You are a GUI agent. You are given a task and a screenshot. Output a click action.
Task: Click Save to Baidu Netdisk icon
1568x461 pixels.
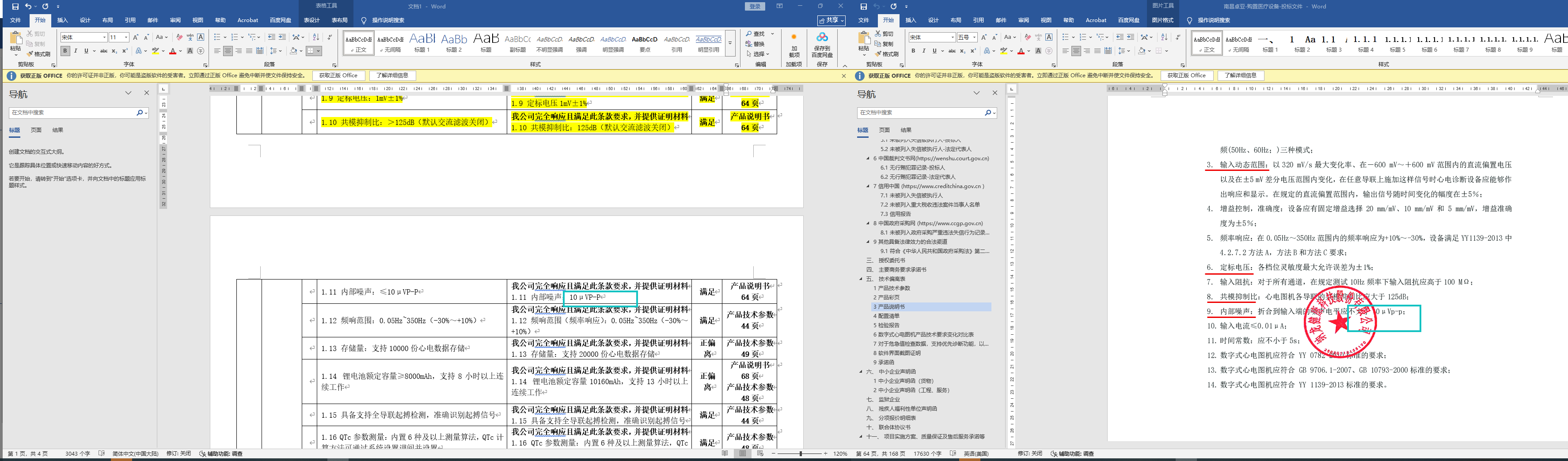point(822,38)
